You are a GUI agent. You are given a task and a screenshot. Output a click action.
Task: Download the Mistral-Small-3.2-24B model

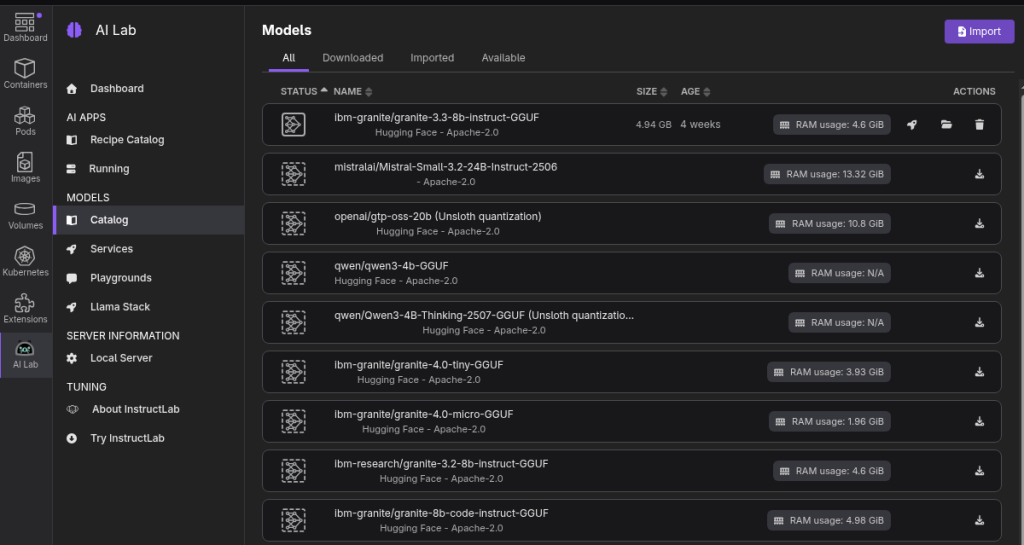point(979,174)
